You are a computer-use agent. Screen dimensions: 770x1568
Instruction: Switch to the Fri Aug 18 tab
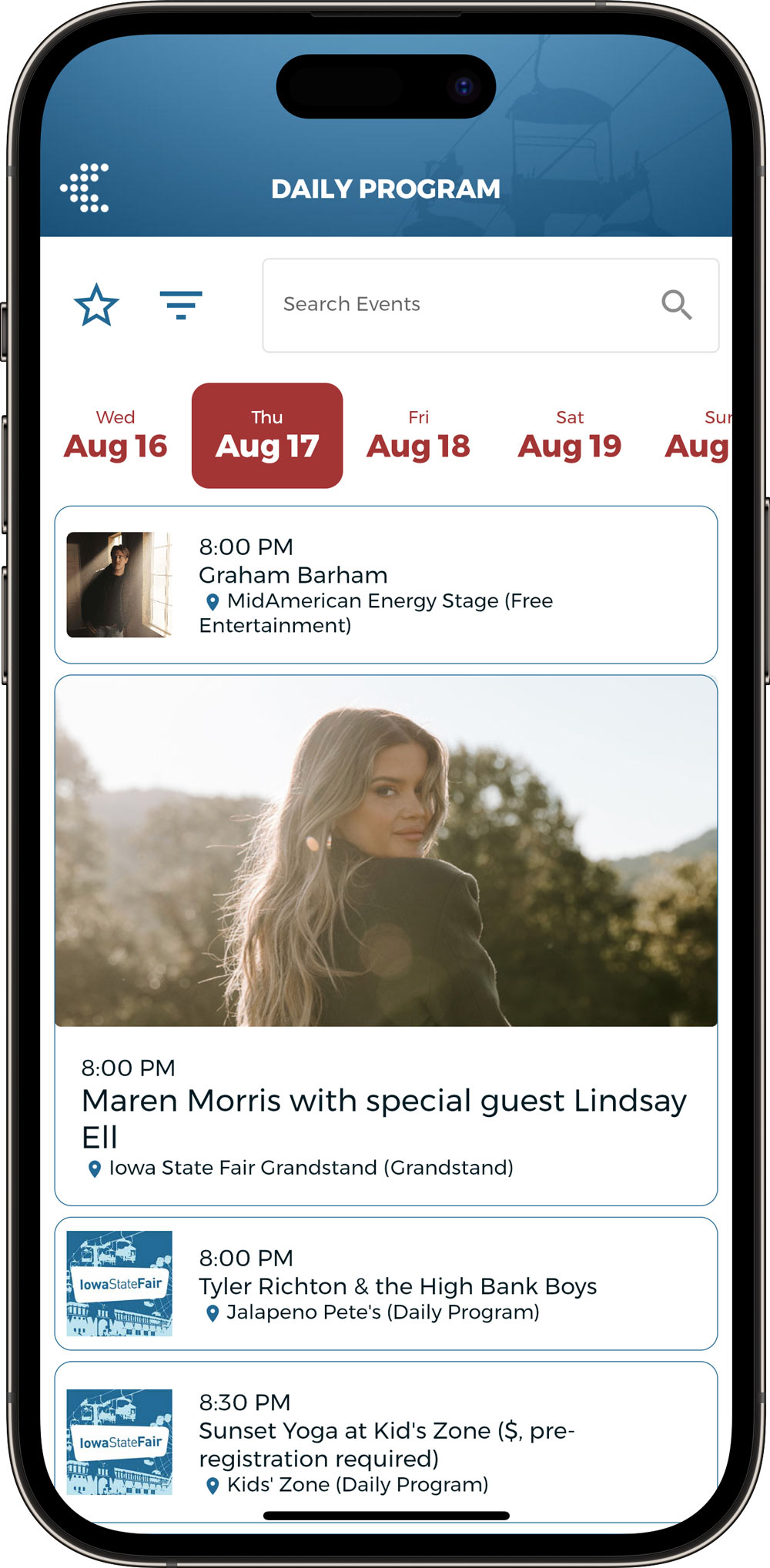pyautogui.click(x=418, y=436)
